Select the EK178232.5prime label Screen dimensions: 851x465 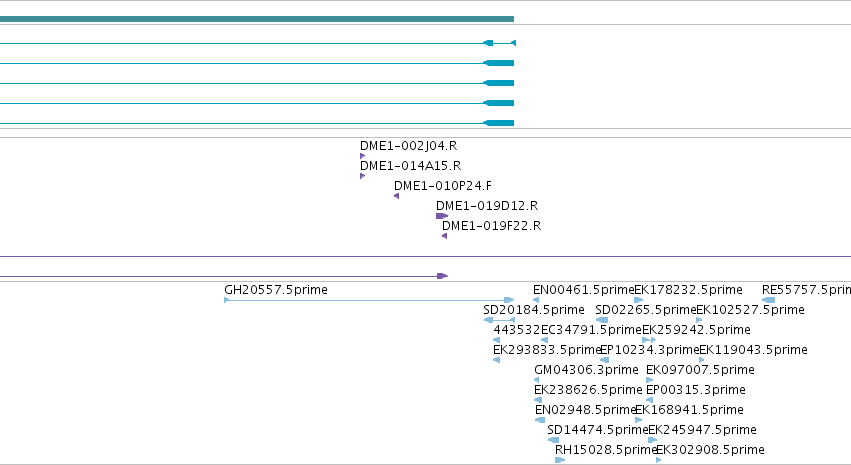point(688,290)
